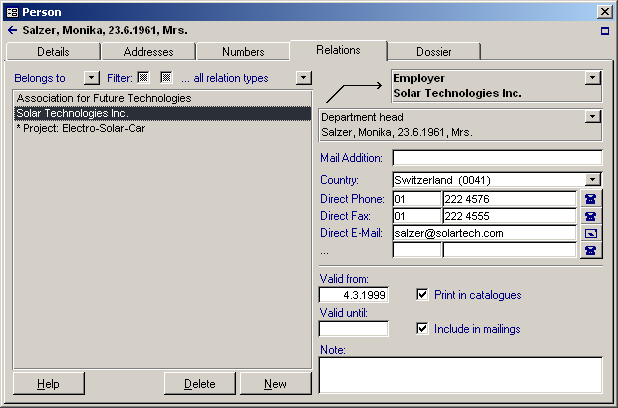This screenshot has height=408, width=618.
Task: Click the New button
Action: coord(275,384)
